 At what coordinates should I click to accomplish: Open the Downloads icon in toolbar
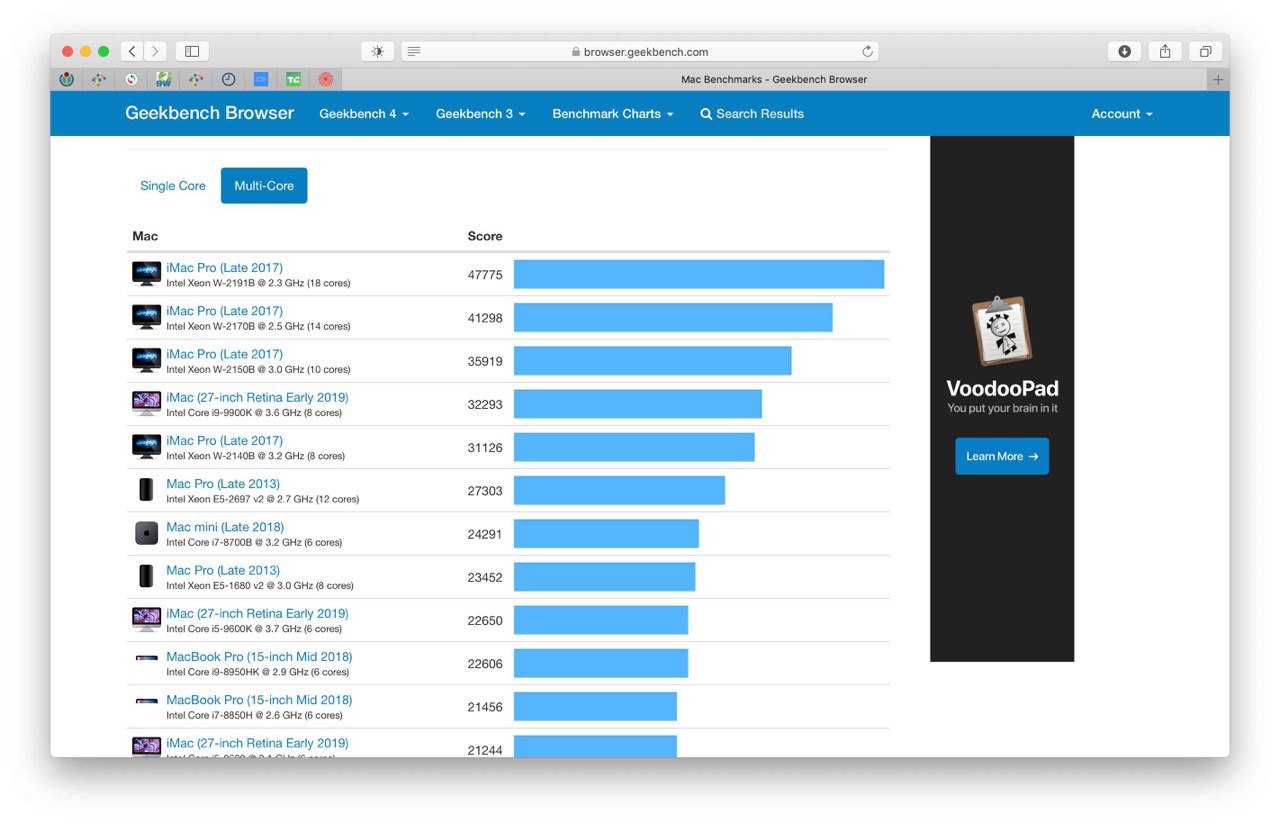[1123, 50]
